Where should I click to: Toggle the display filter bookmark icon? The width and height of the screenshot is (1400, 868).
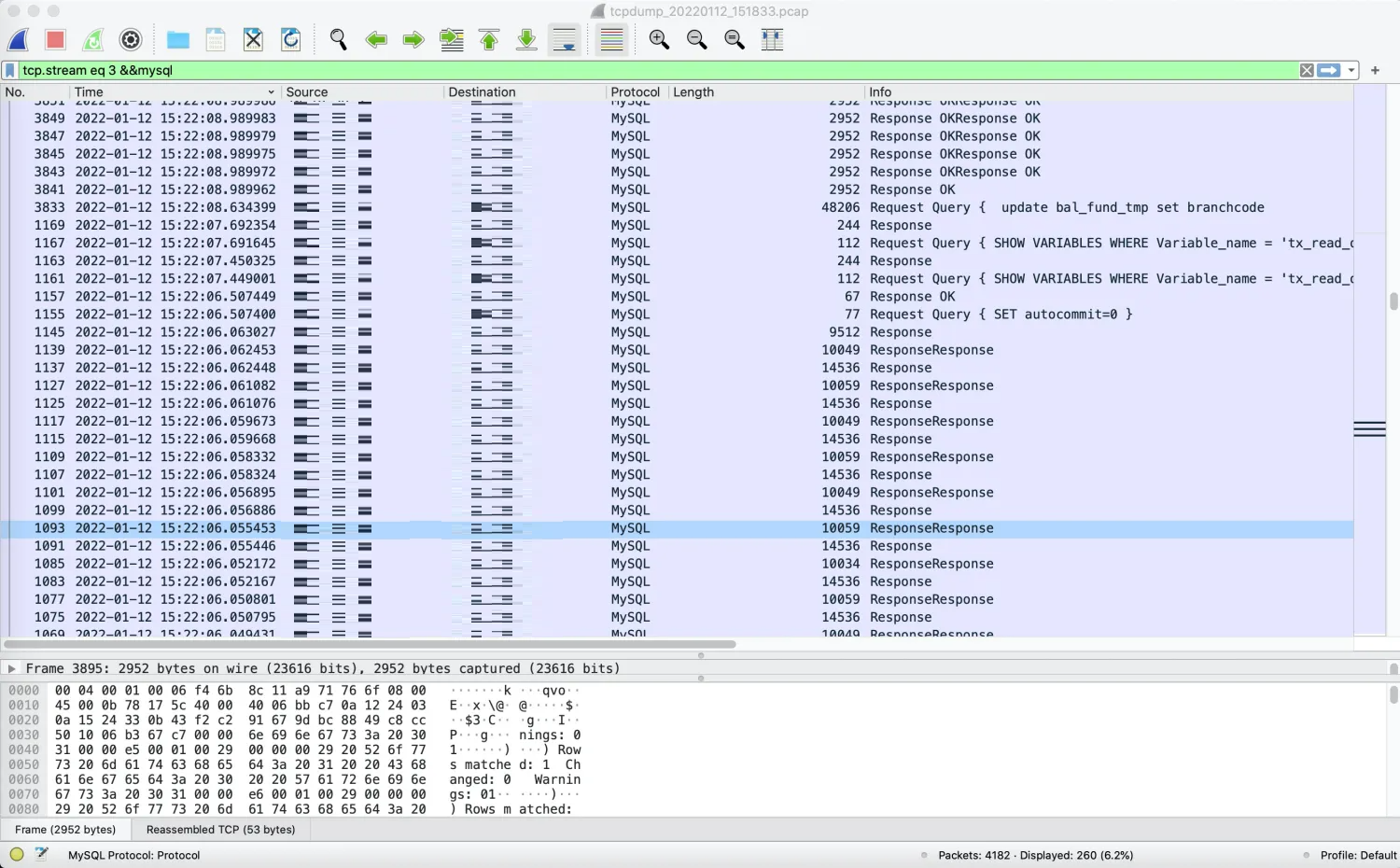(x=10, y=70)
